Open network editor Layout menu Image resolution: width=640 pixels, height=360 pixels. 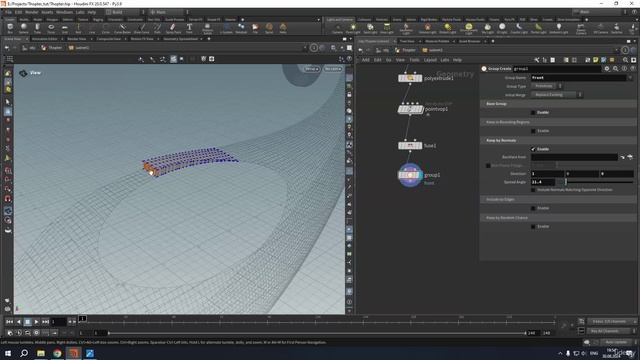click(430, 60)
